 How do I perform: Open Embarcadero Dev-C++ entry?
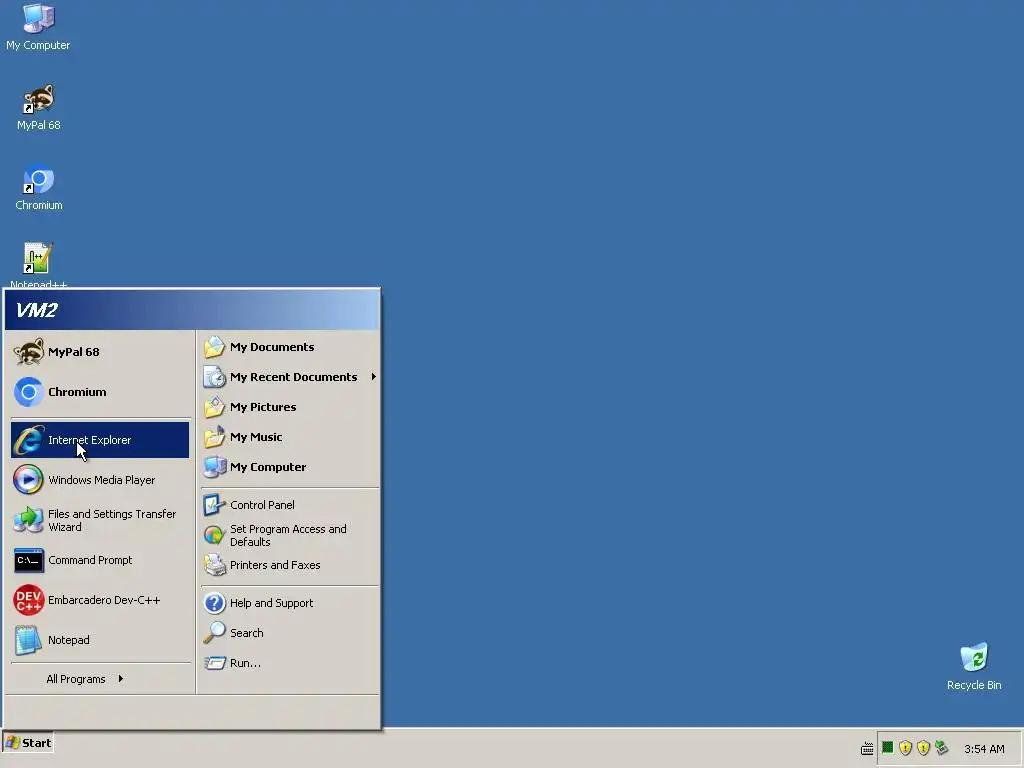(x=100, y=600)
